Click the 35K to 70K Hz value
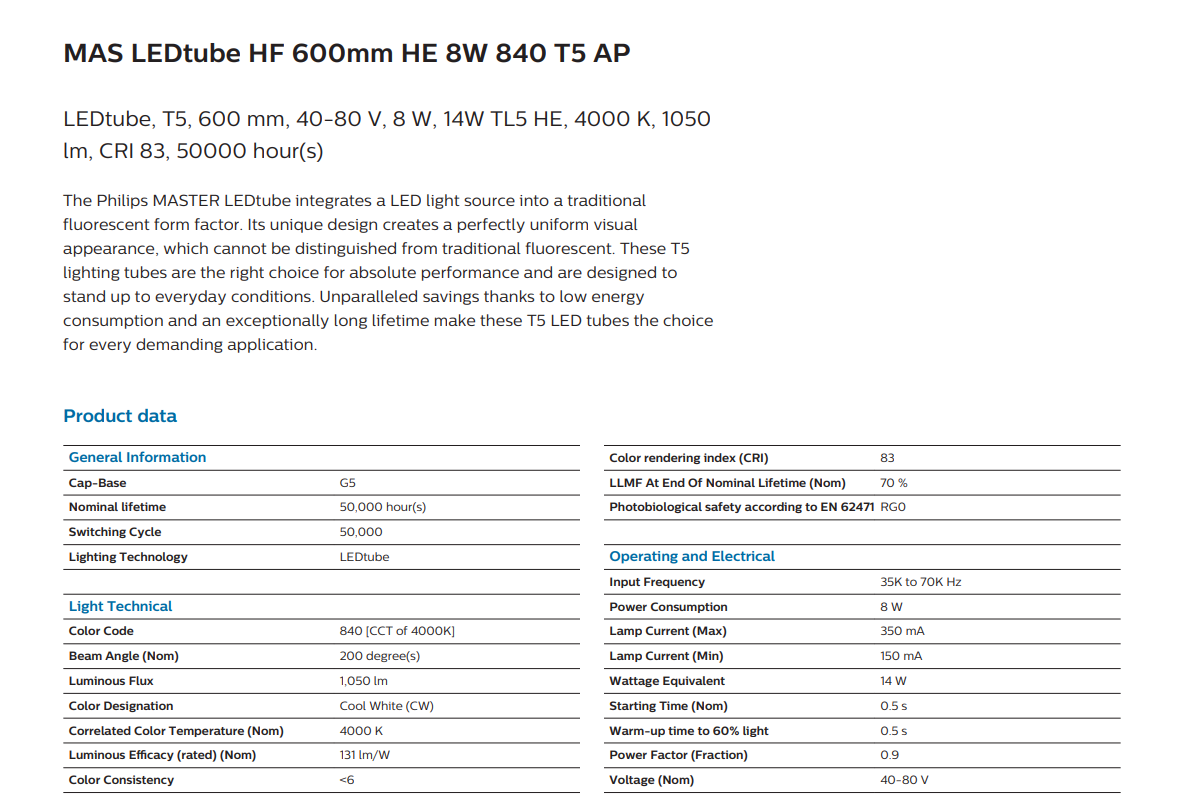 pyautogui.click(x=920, y=582)
